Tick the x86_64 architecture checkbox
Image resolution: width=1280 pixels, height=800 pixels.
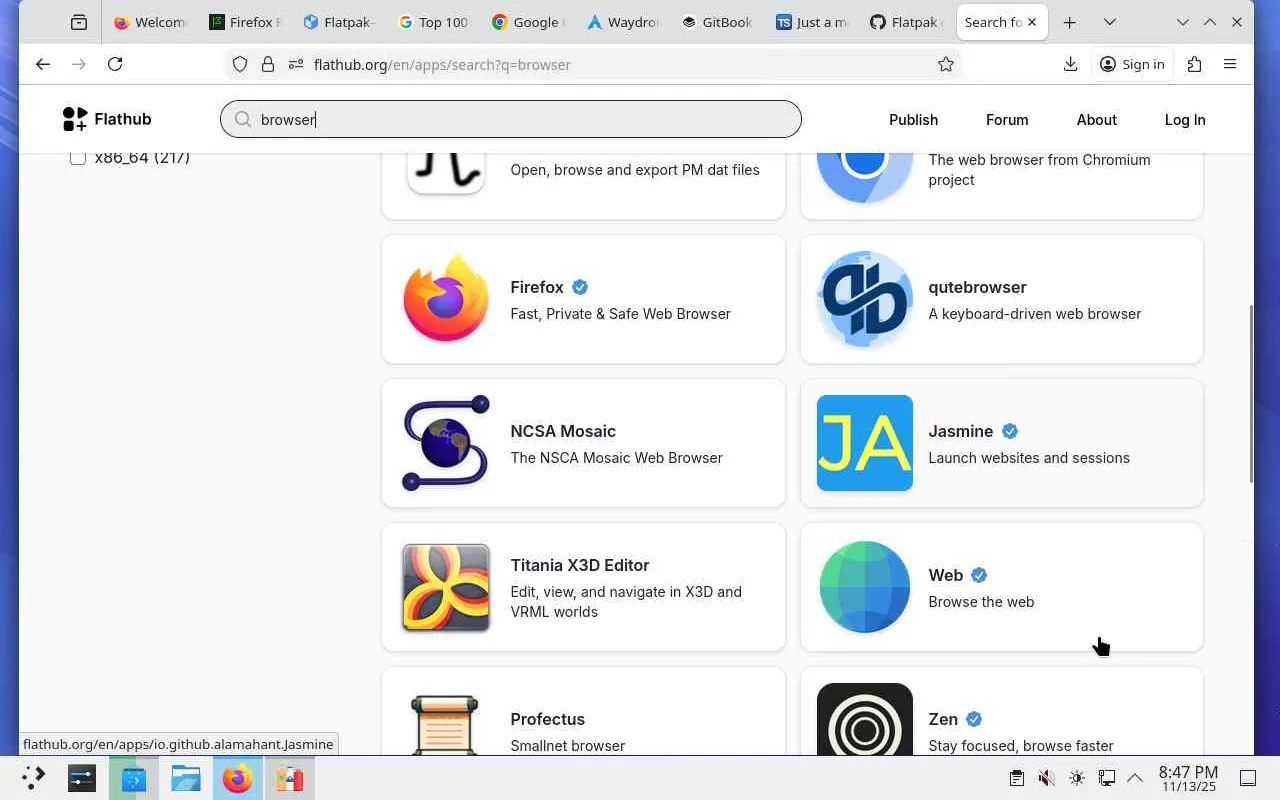tap(78, 158)
